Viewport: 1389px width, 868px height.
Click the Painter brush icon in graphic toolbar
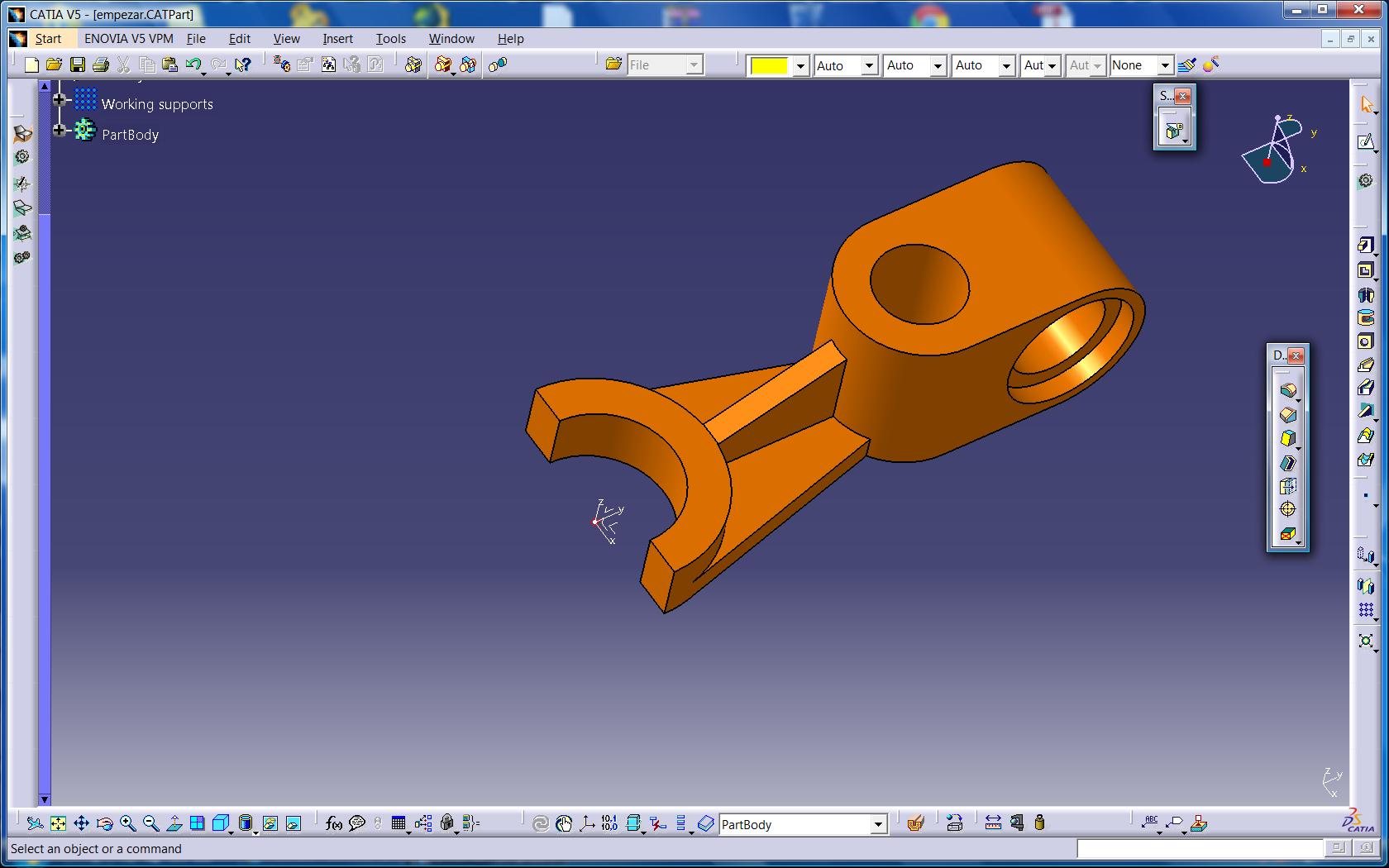(1187, 64)
